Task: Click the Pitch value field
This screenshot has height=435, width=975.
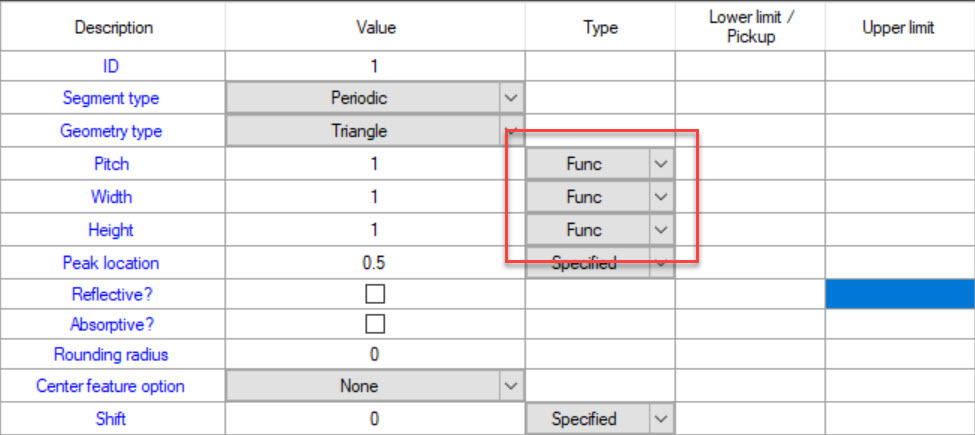Action: pos(375,164)
